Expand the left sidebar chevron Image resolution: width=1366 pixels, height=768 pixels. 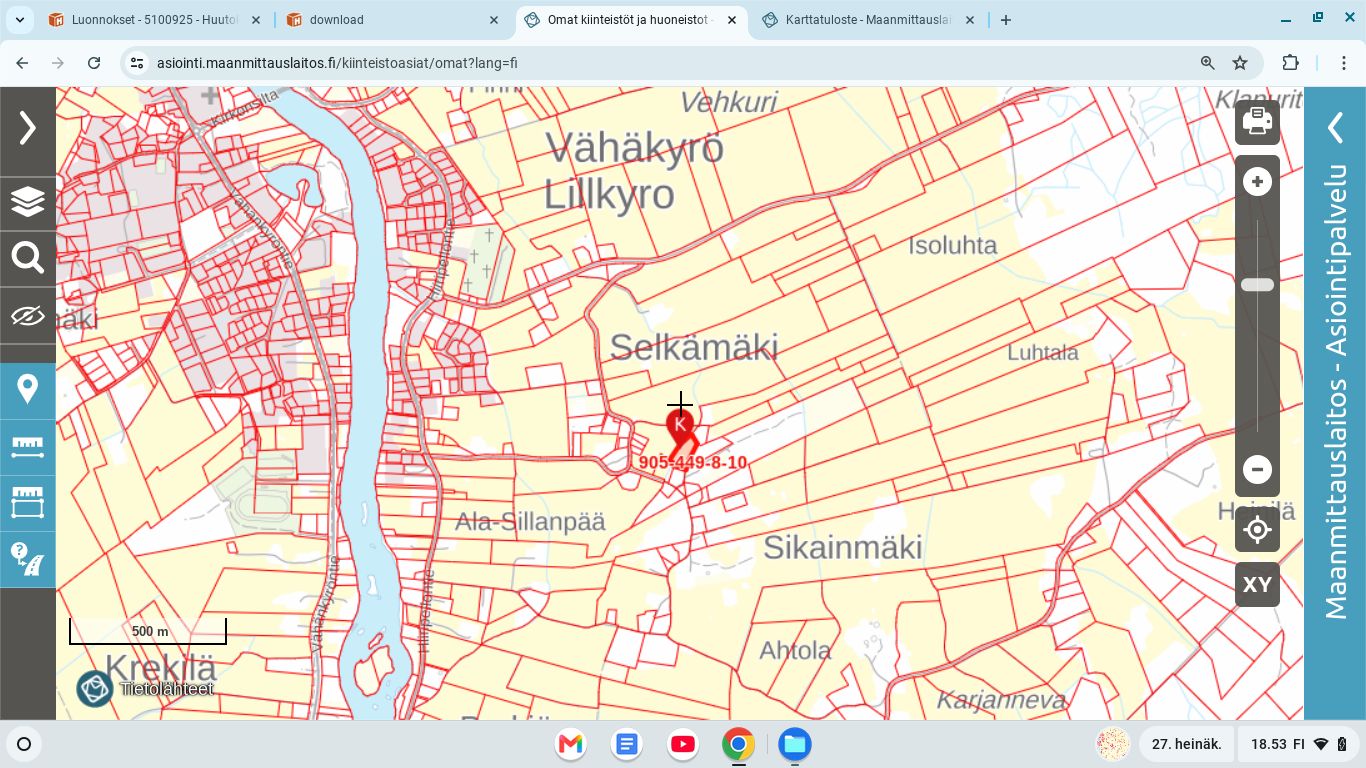(28, 128)
